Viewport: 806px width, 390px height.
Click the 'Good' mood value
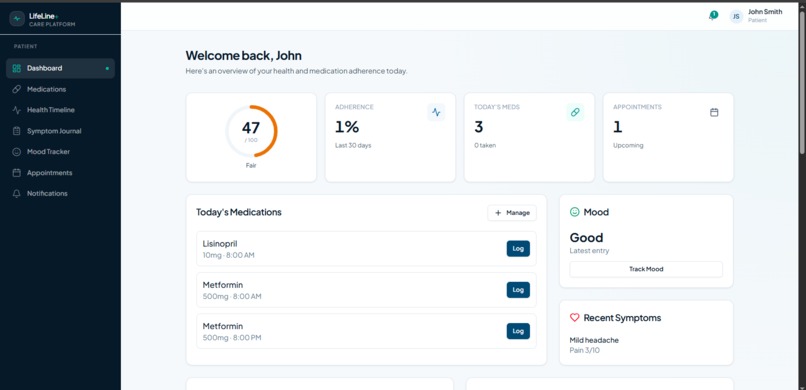587,237
